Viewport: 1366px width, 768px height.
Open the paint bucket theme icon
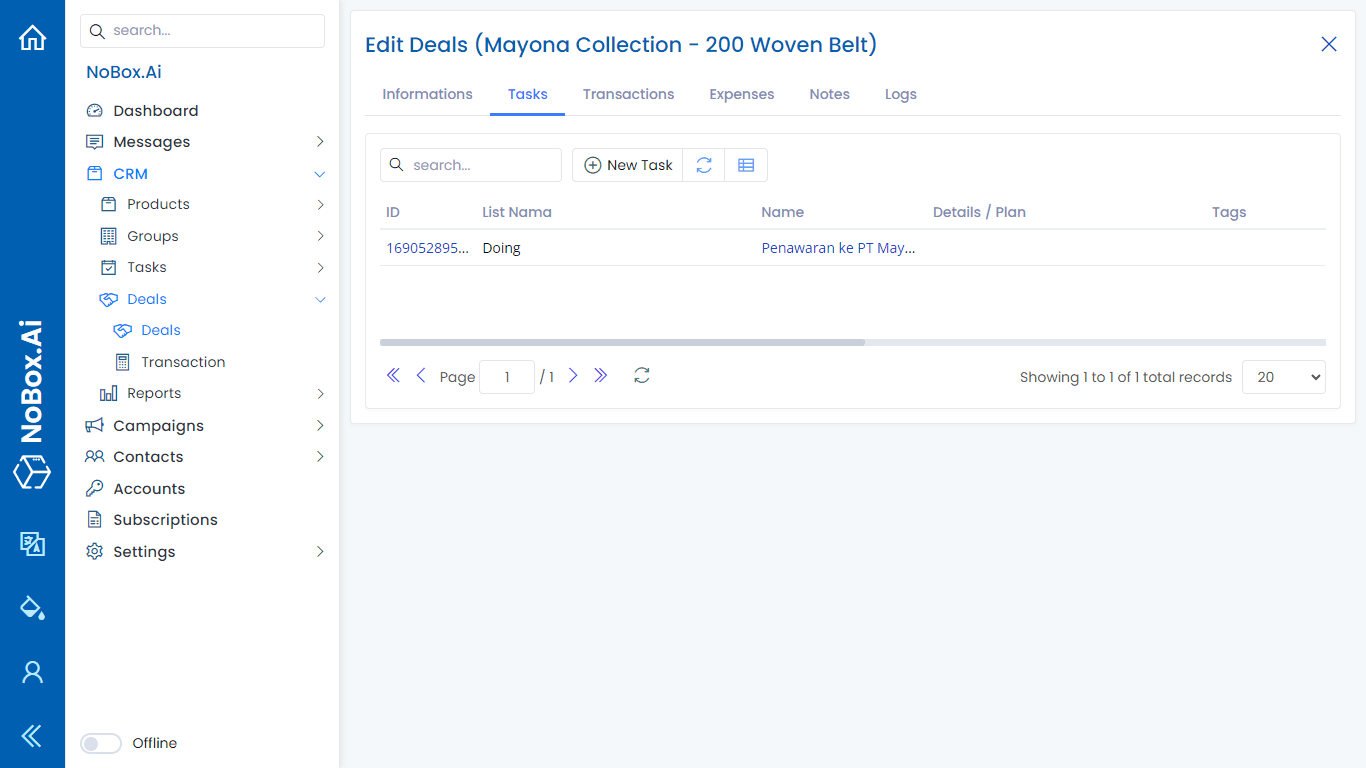32,607
